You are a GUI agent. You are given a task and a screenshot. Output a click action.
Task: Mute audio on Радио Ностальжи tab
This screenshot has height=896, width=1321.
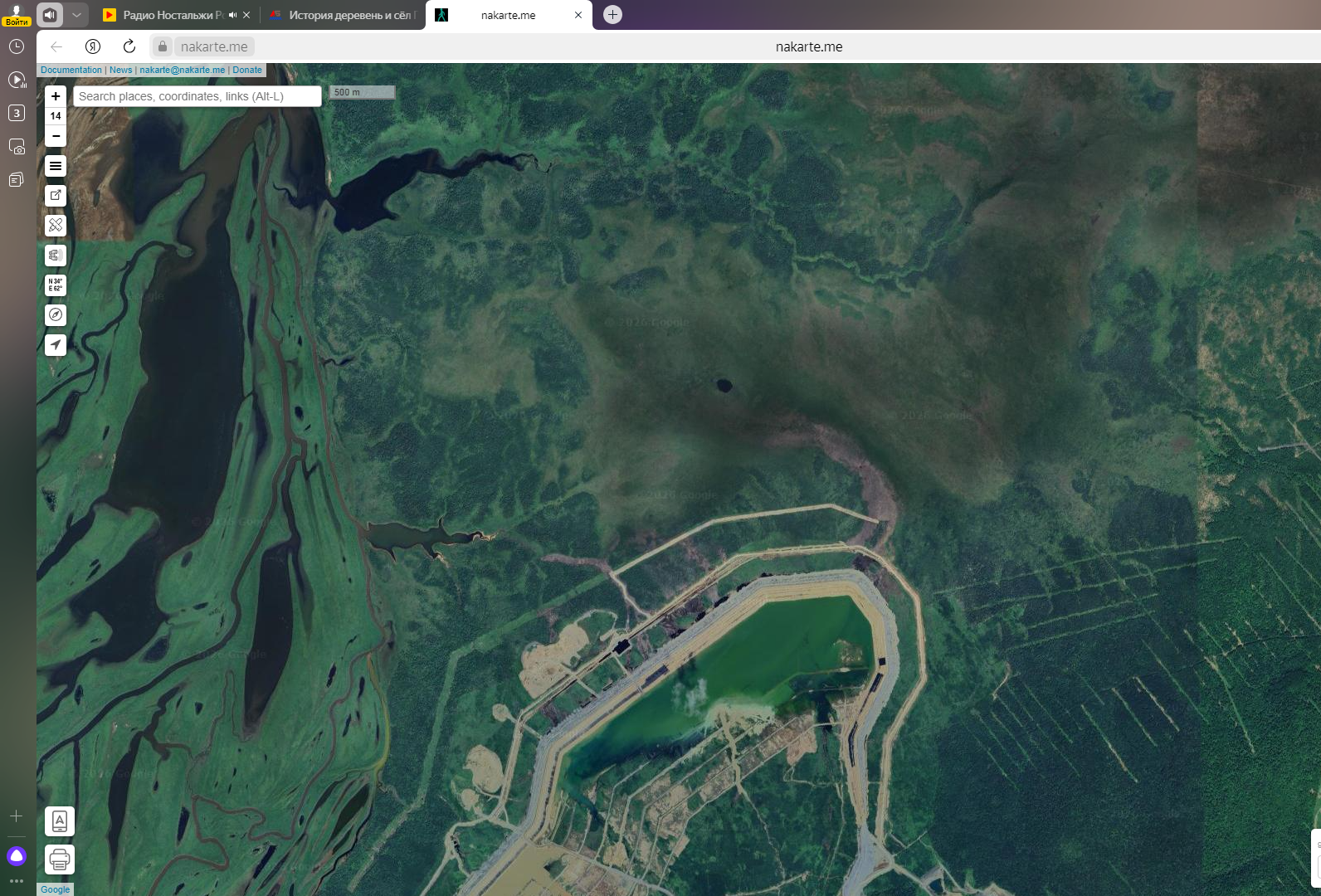click(232, 15)
